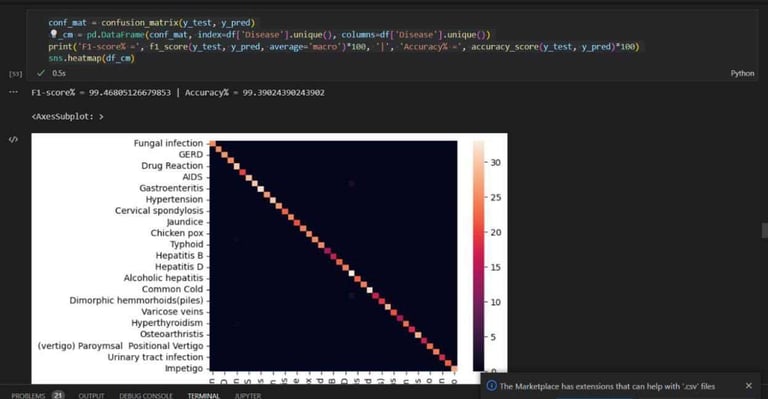
Task: Click the color bar tick value 30
Action: [x=495, y=163]
